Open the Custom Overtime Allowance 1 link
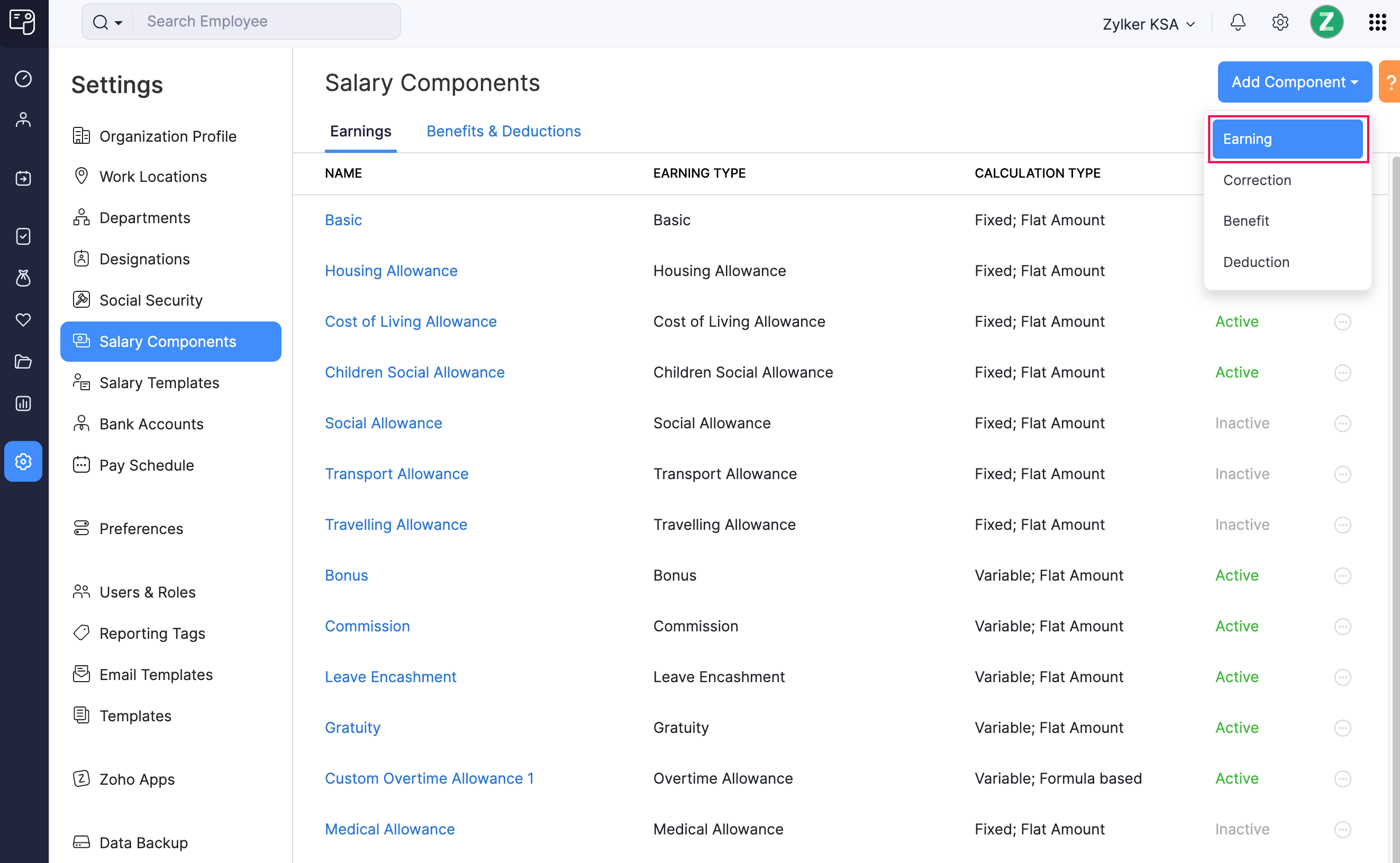The height and width of the screenshot is (863, 1400). pos(429,778)
